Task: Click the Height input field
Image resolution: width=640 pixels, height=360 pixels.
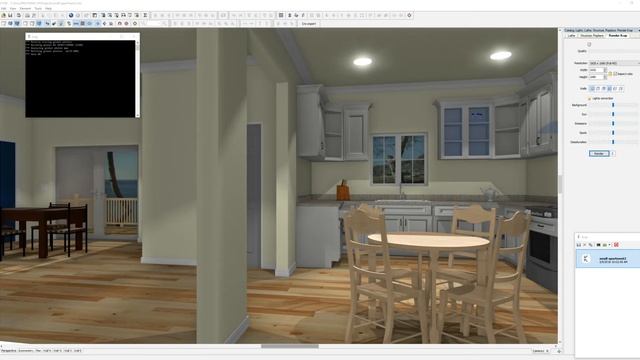Action: tap(596, 77)
